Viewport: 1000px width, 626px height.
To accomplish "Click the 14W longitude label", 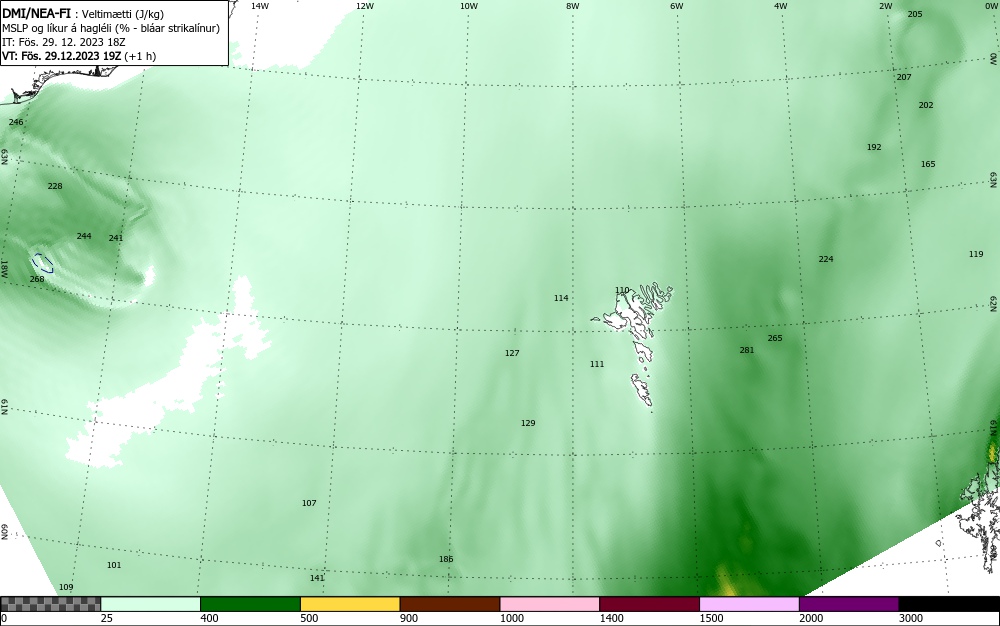I will click(x=260, y=6).
